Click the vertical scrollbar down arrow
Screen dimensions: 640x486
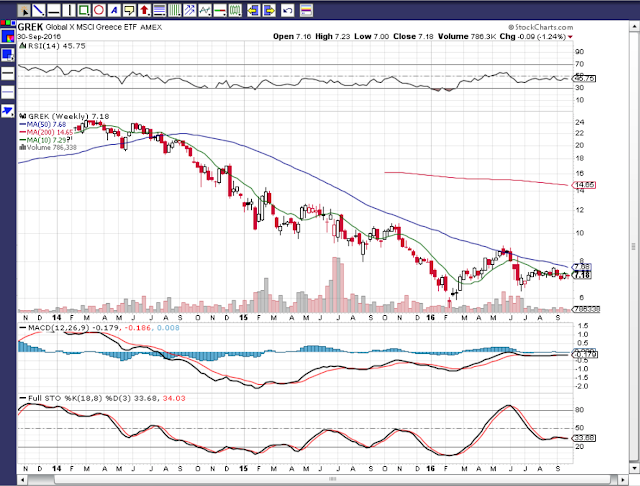click(634, 468)
